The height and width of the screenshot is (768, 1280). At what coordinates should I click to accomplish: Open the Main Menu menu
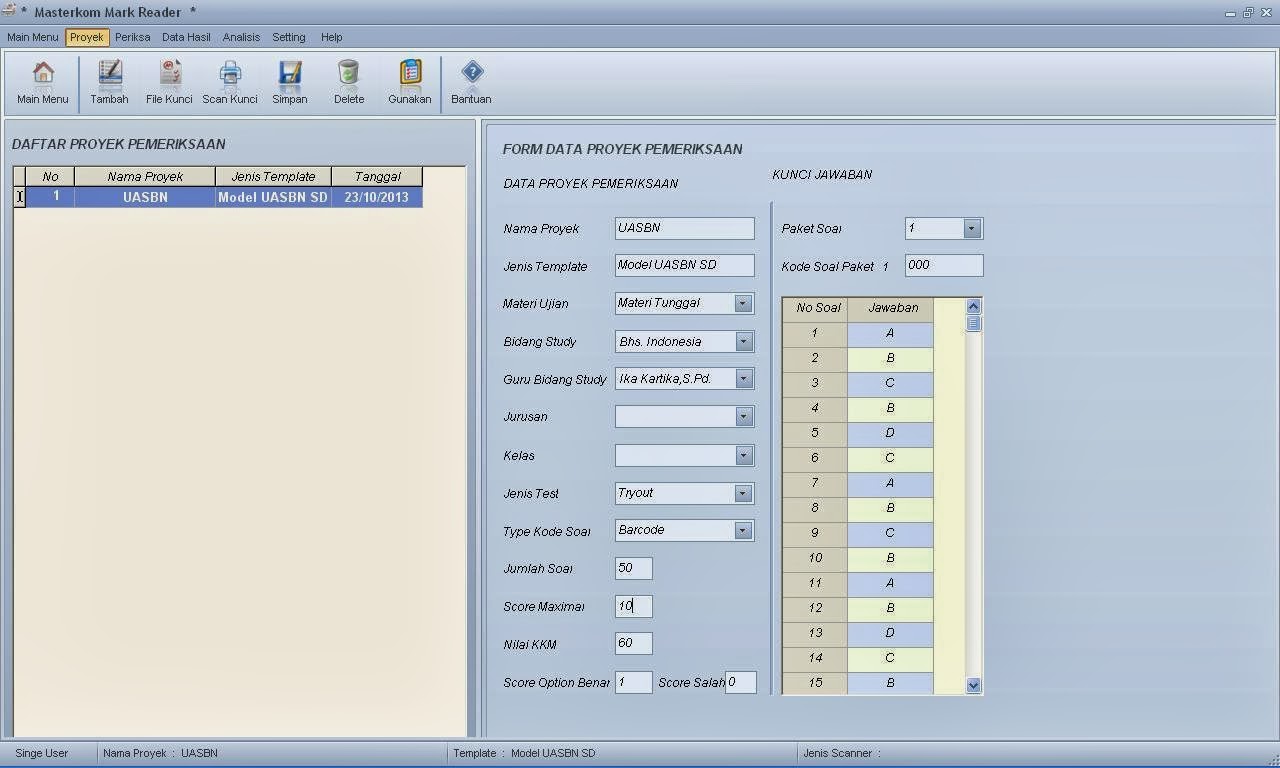click(x=33, y=37)
